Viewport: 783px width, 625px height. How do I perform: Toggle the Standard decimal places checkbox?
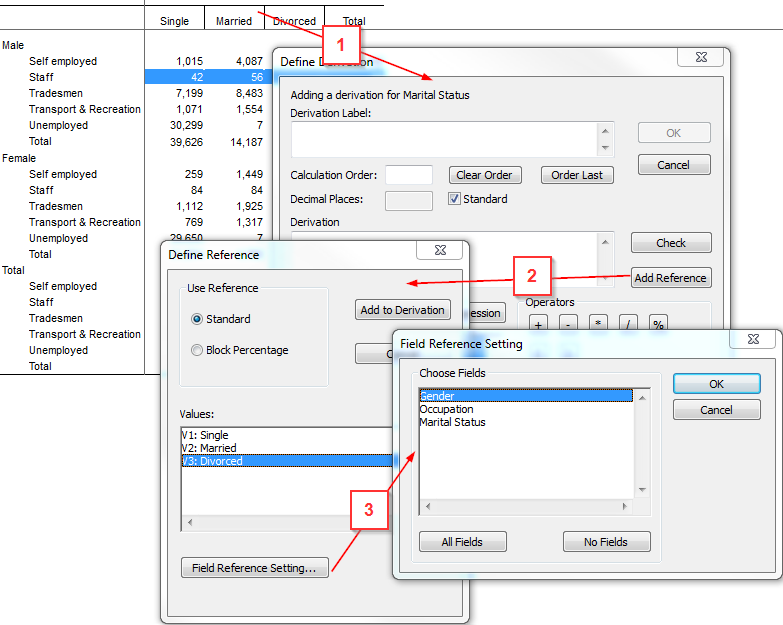[455, 199]
